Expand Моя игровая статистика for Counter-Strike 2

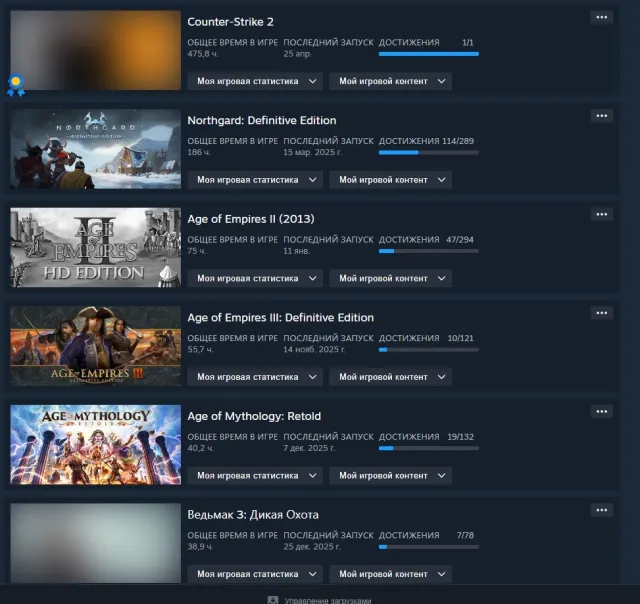click(x=255, y=81)
